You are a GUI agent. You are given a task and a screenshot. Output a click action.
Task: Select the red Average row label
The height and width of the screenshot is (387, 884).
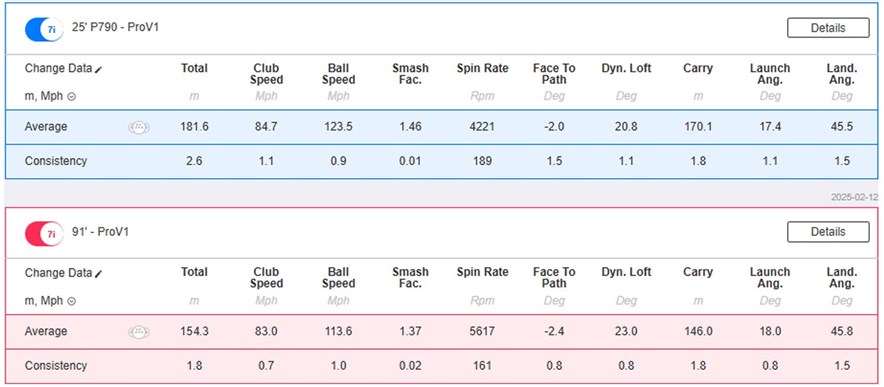click(46, 331)
